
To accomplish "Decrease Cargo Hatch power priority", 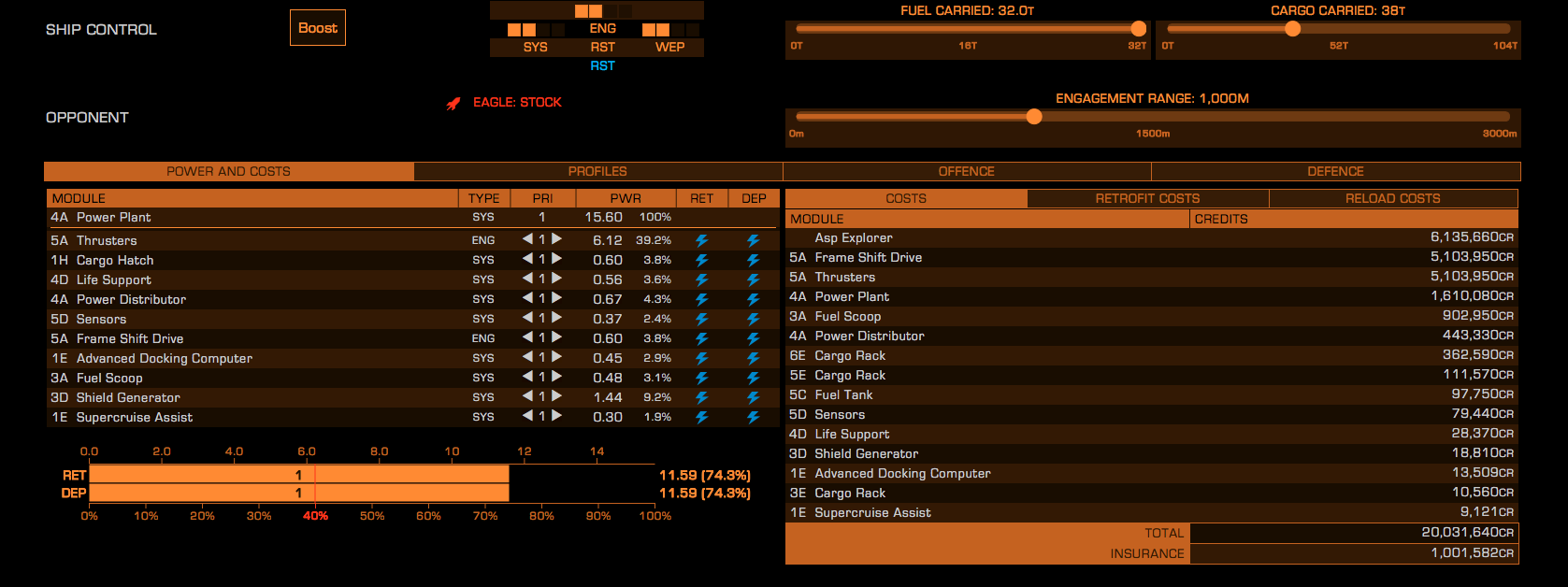I will [x=527, y=259].
